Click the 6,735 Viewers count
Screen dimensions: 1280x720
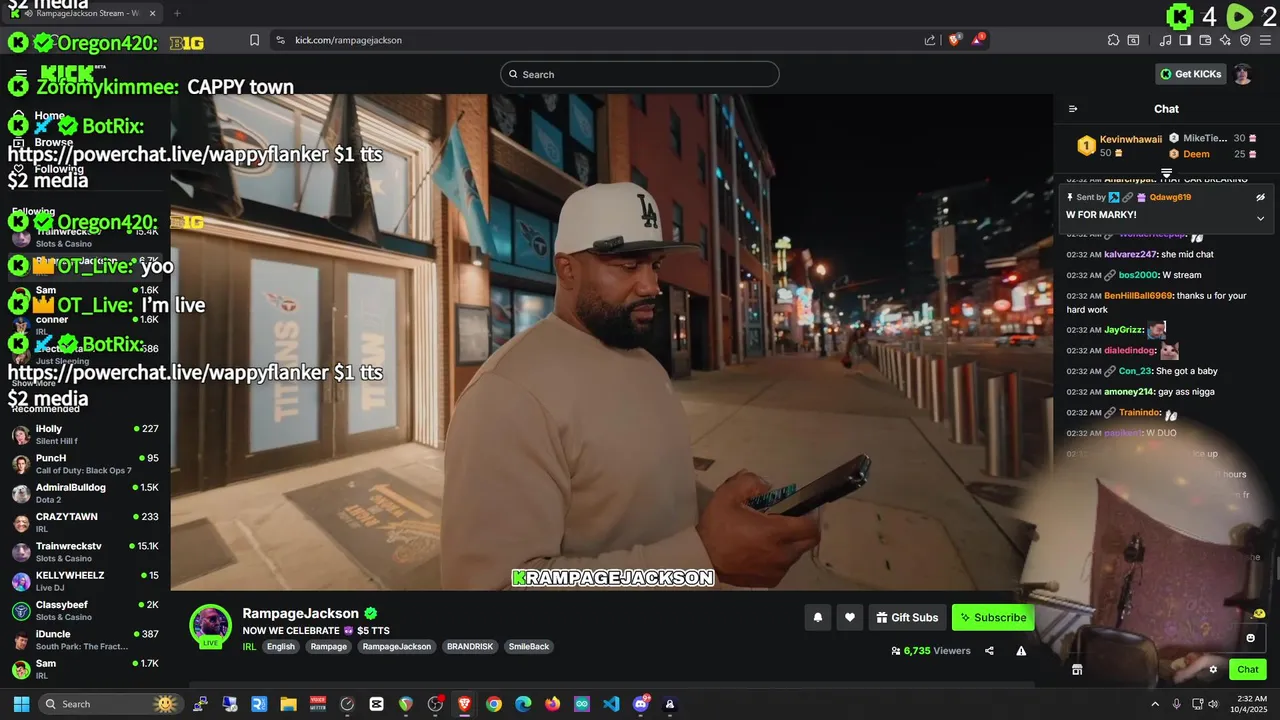(931, 651)
